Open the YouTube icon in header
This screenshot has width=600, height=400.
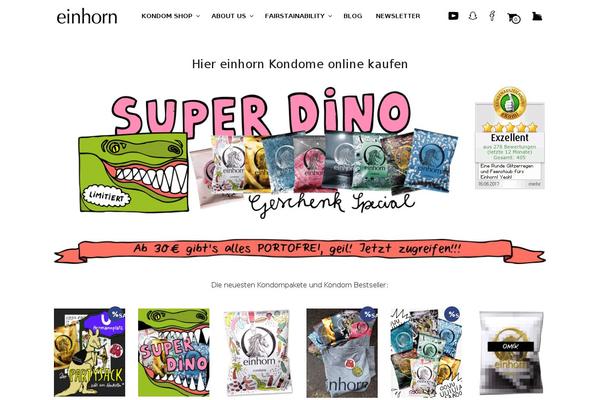(x=453, y=16)
